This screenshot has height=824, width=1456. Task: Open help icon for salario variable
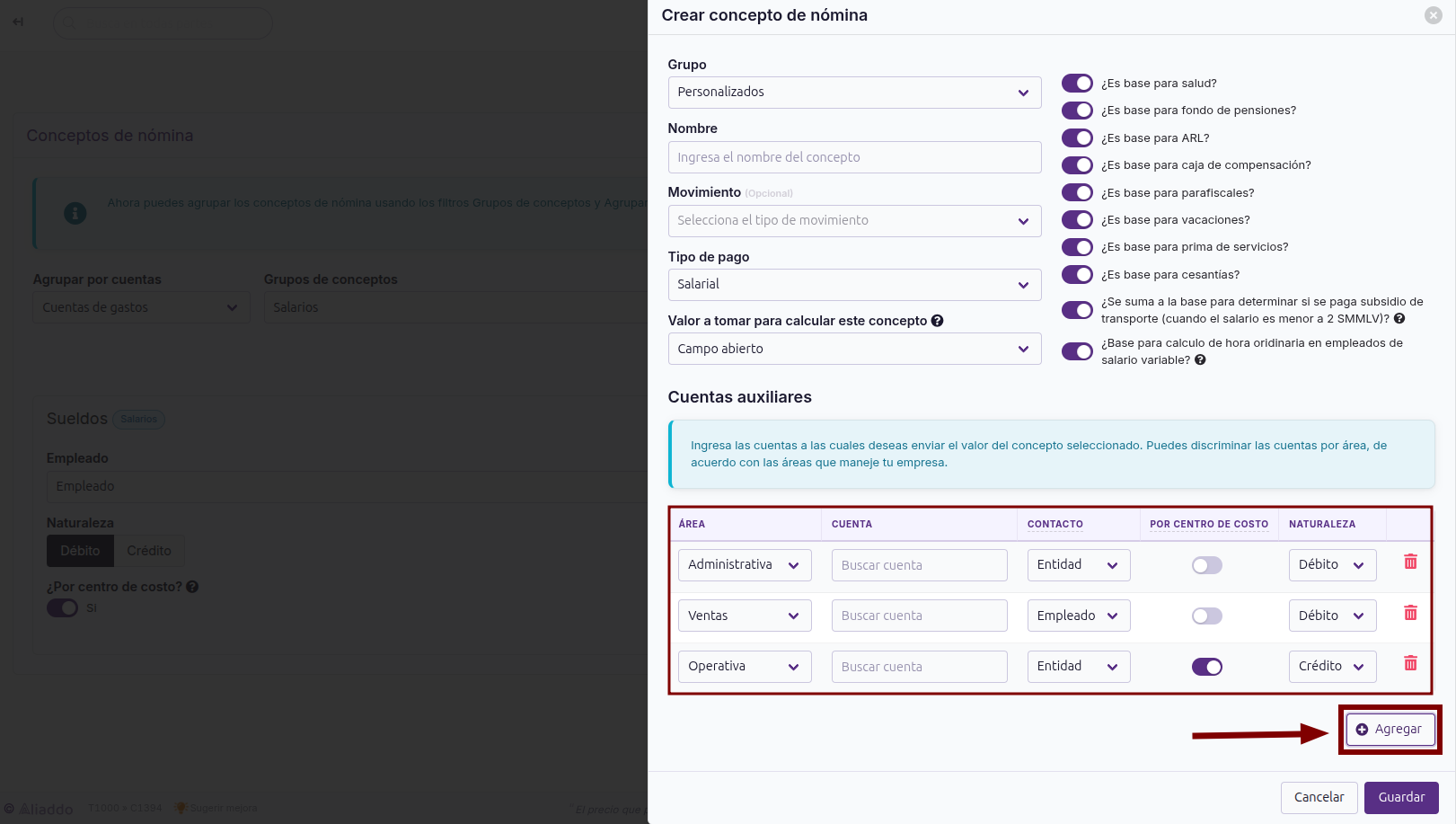click(1200, 360)
